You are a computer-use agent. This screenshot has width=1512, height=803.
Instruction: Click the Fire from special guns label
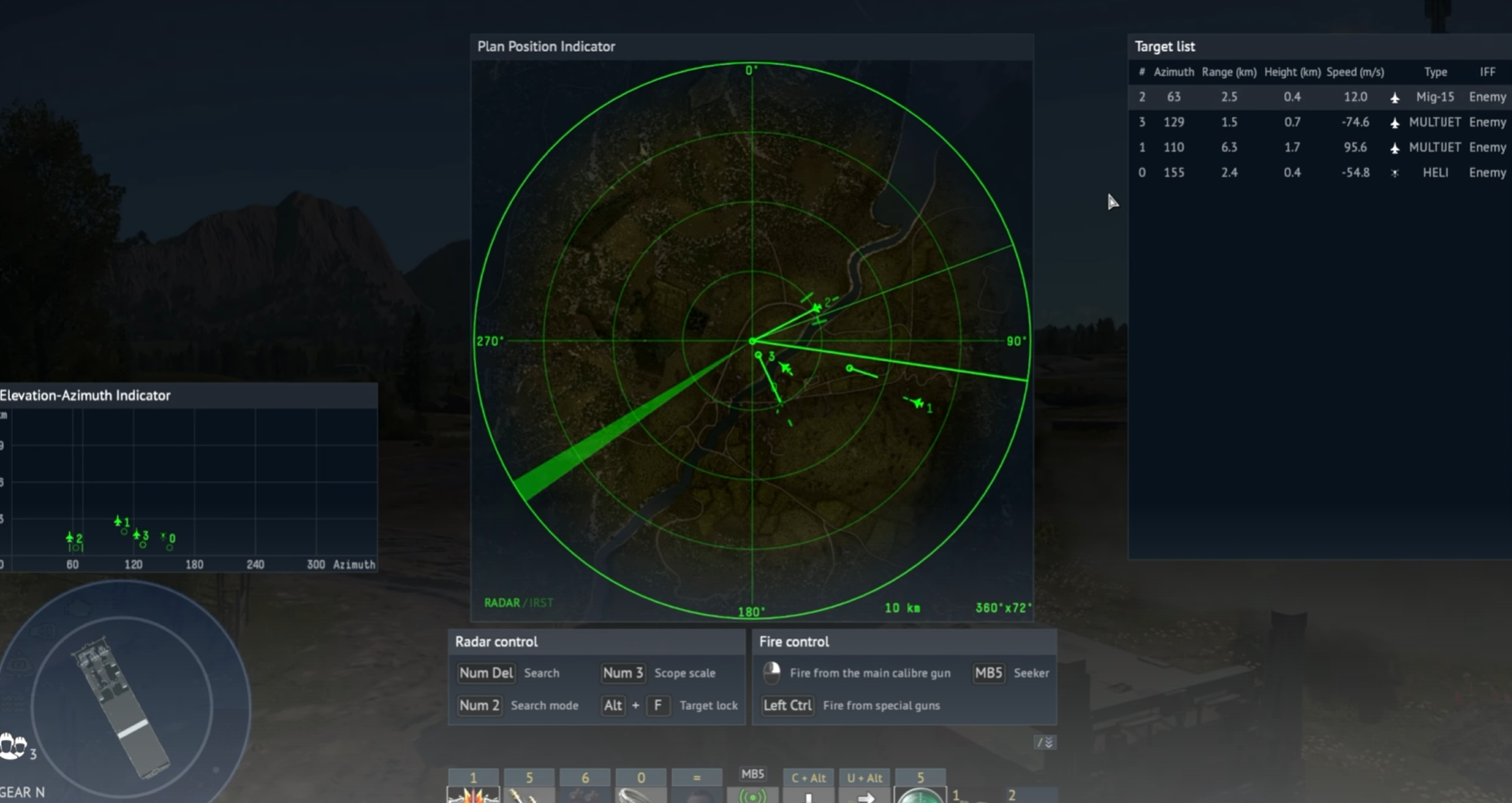(x=881, y=705)
